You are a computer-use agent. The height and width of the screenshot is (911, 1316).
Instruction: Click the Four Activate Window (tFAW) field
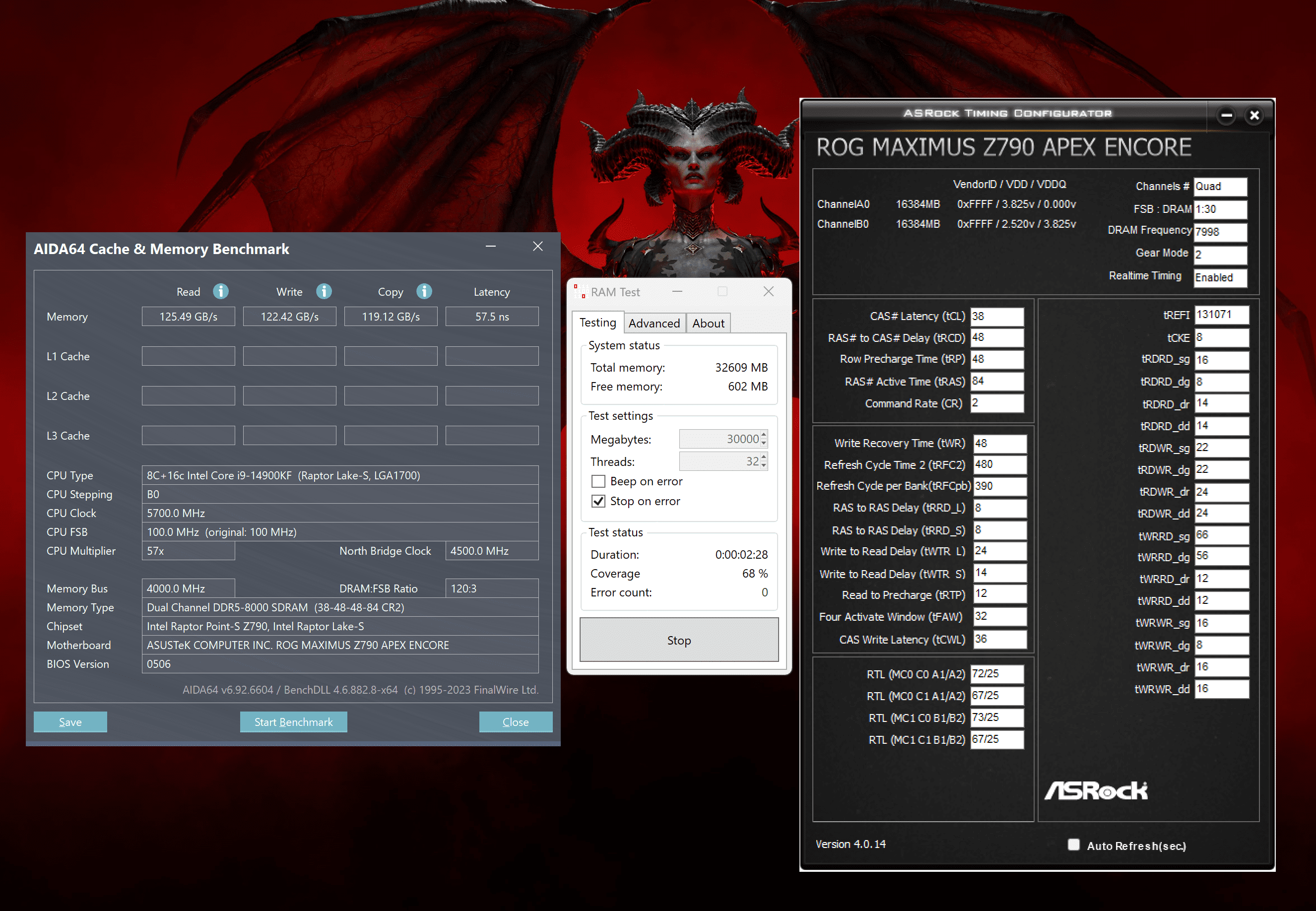click(1000, 616)
